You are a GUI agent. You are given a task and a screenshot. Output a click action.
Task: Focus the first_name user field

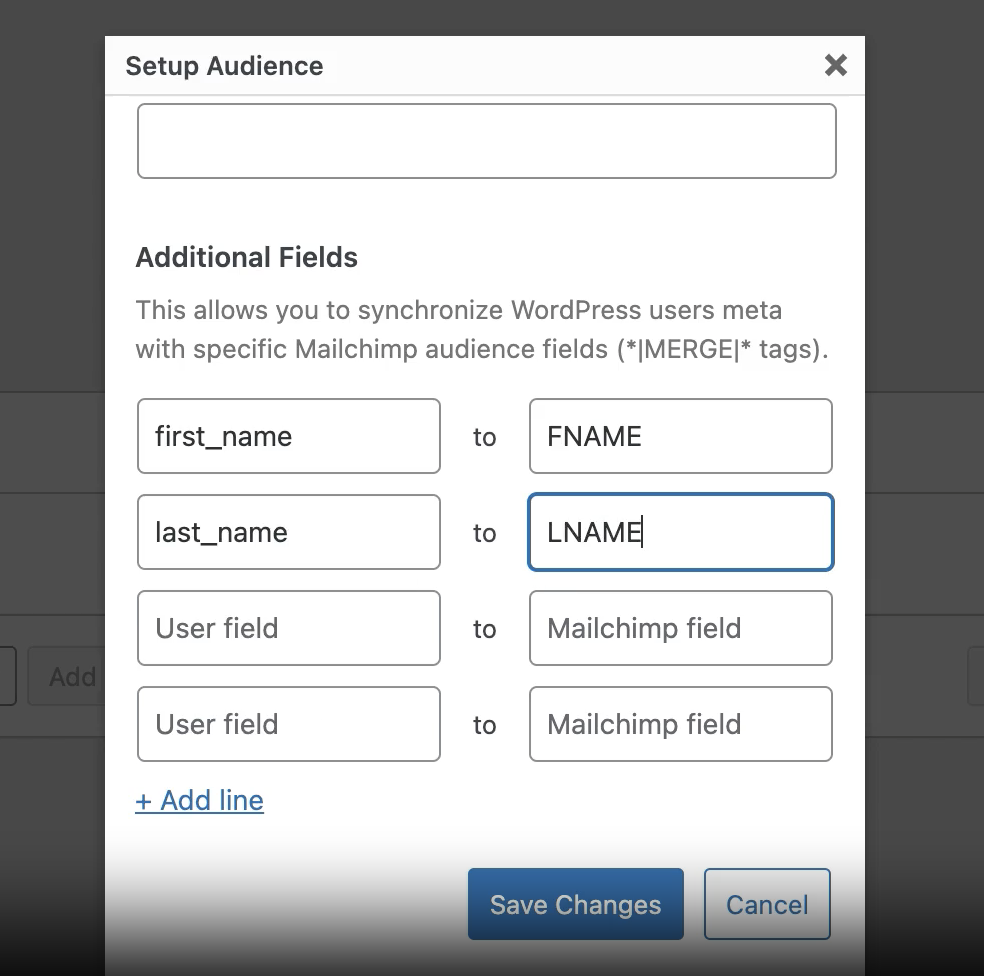pos(288,436)
